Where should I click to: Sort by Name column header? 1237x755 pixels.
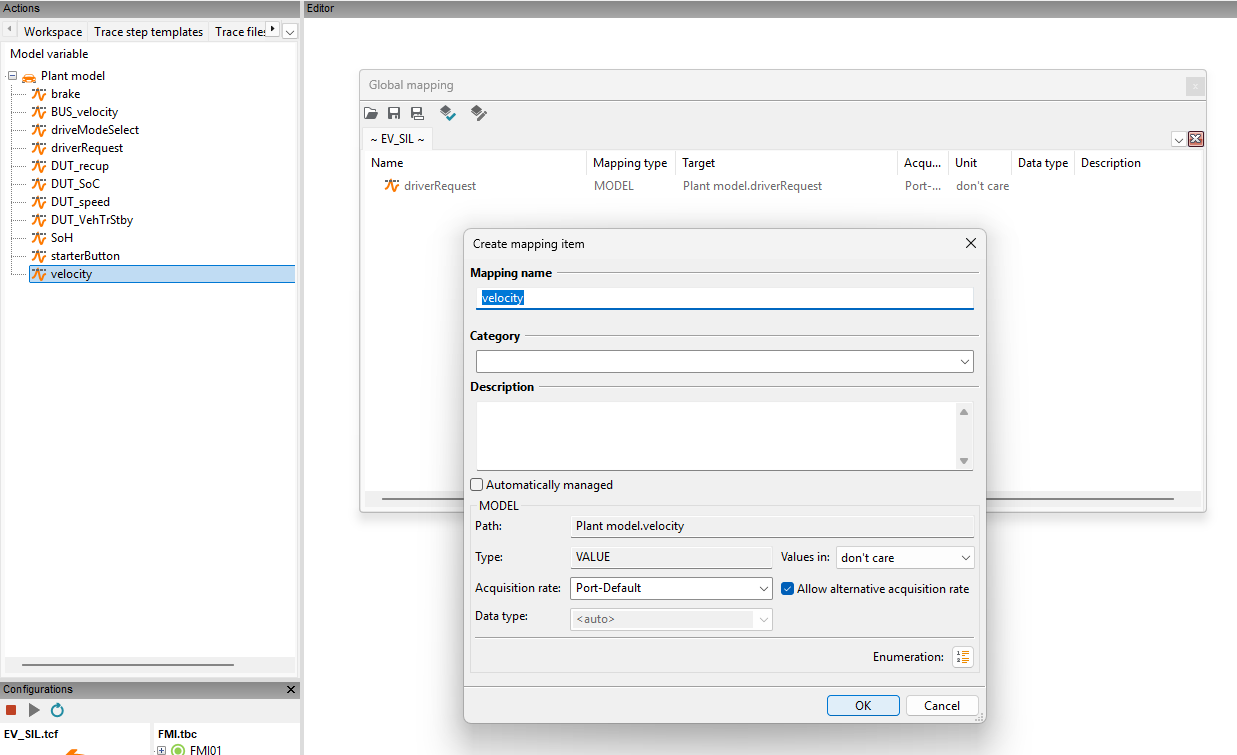tap(387, 163)
